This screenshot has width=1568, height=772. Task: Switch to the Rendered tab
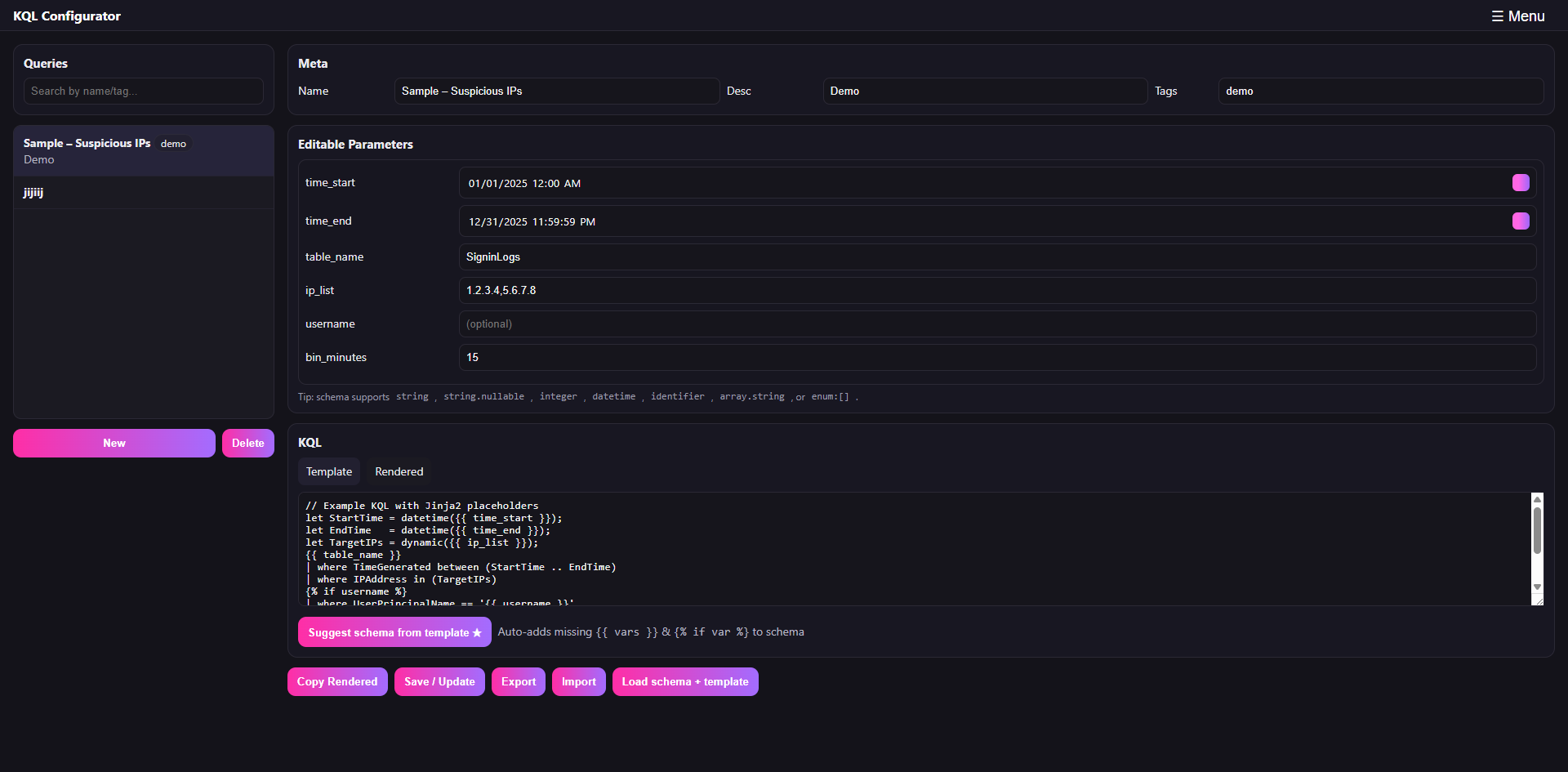(399, 471)
